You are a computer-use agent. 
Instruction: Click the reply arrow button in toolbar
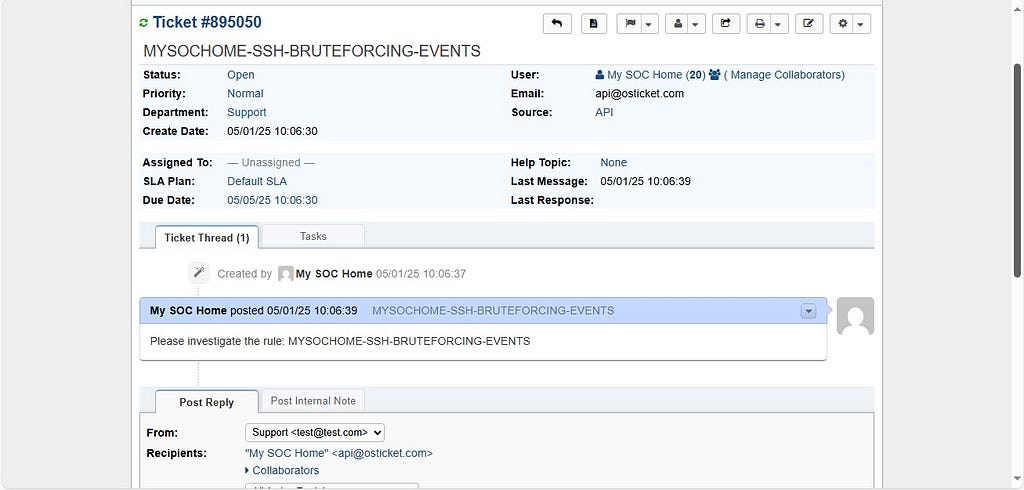[x=557, y=24]
